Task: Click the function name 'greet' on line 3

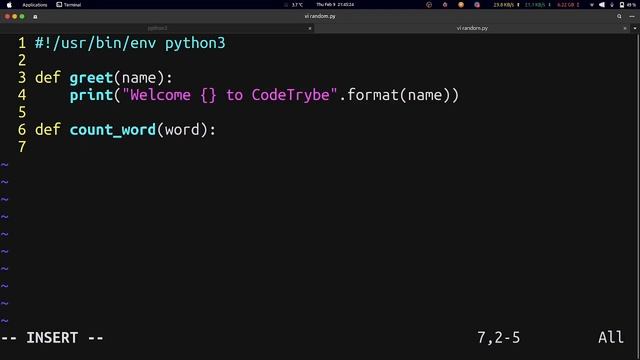Action: (91, 78)
